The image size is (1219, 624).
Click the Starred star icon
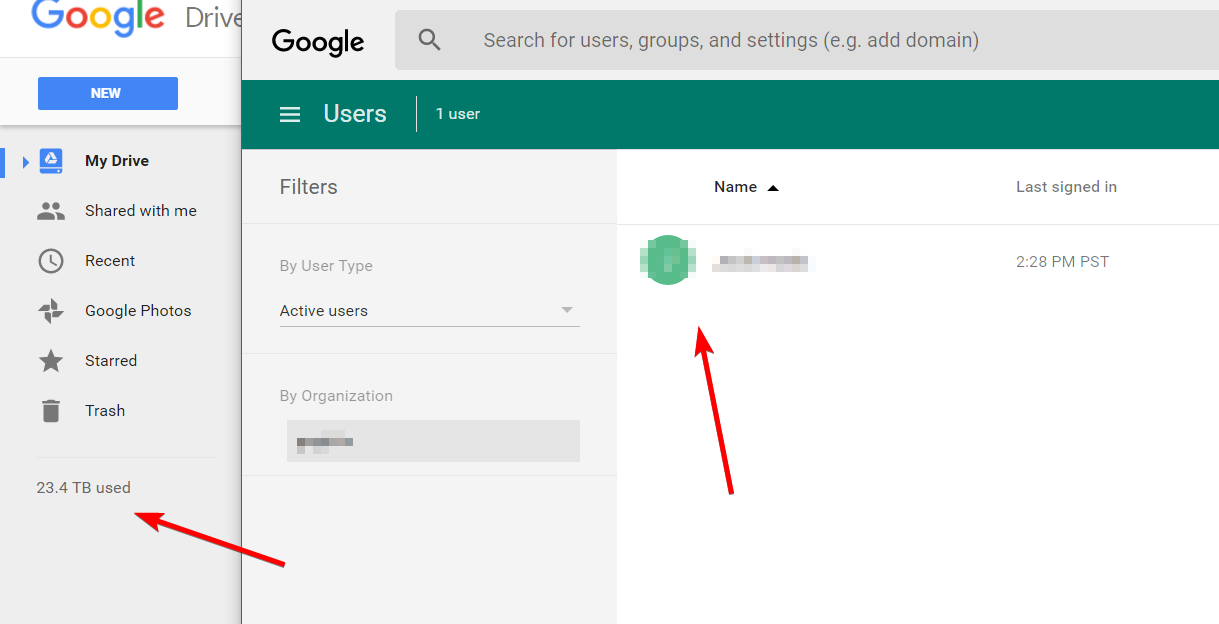click(51, 361)
